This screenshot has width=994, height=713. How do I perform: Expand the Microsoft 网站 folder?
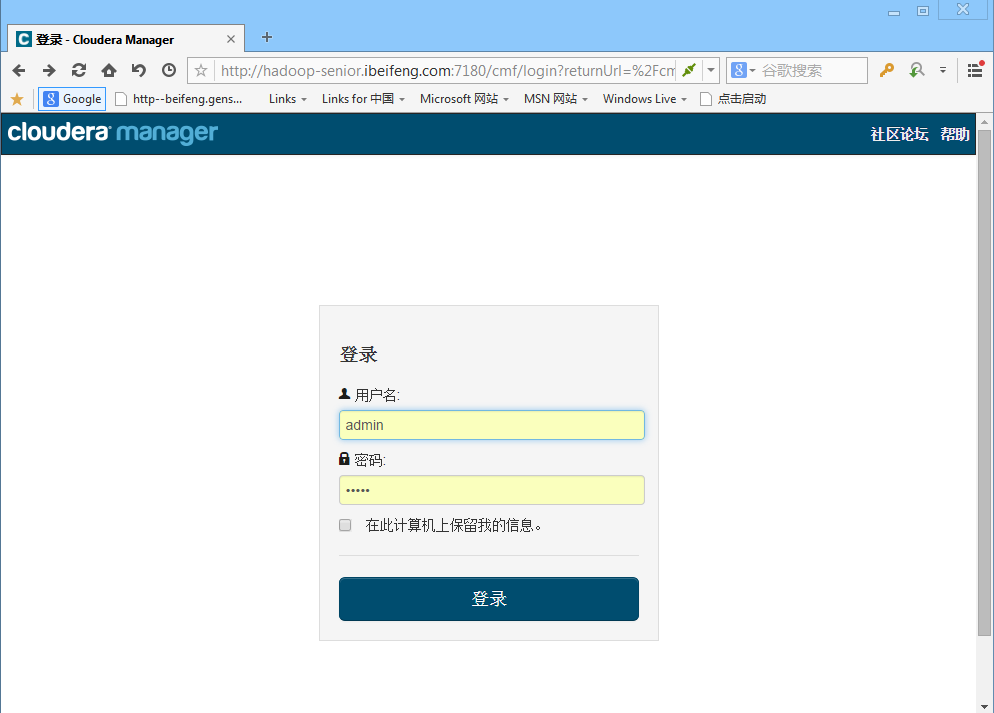[x=464, y=99]
